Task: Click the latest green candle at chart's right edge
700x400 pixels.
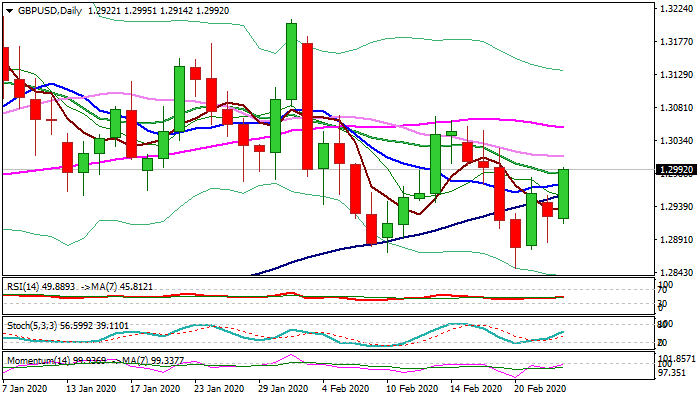Action: (x=563, y=194)
